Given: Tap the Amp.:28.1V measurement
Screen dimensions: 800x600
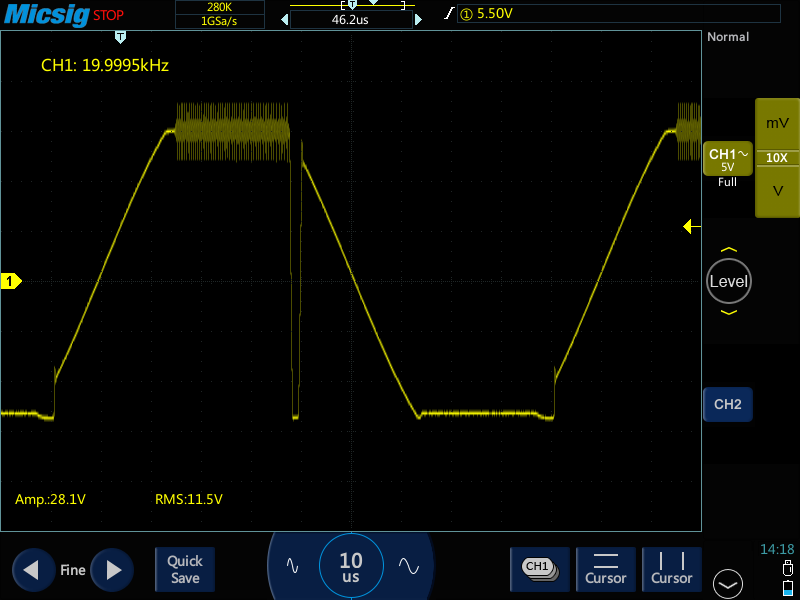Looking at the screenshot, I should 51,499.
